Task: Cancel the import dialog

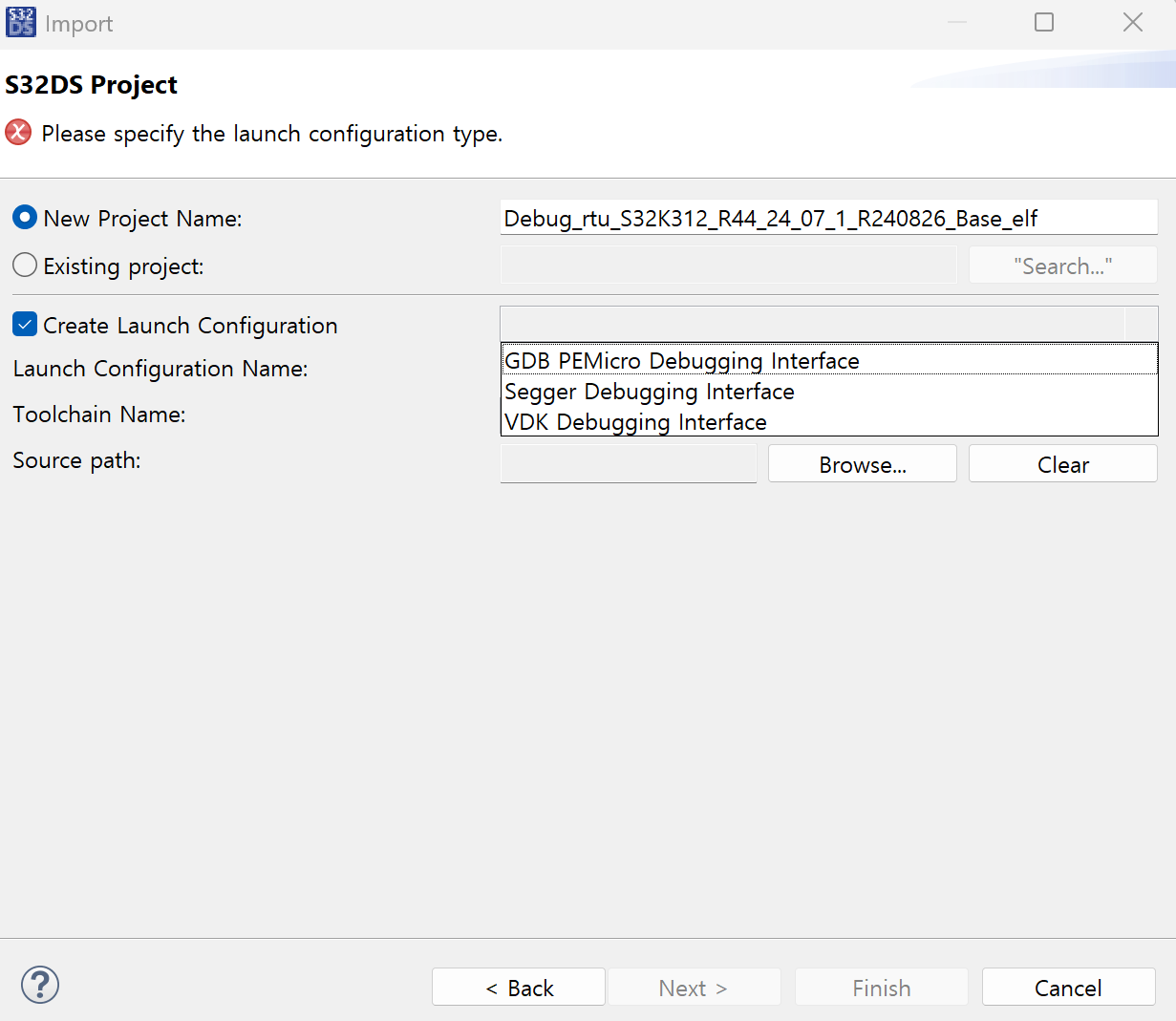Action: (1069, 988)
